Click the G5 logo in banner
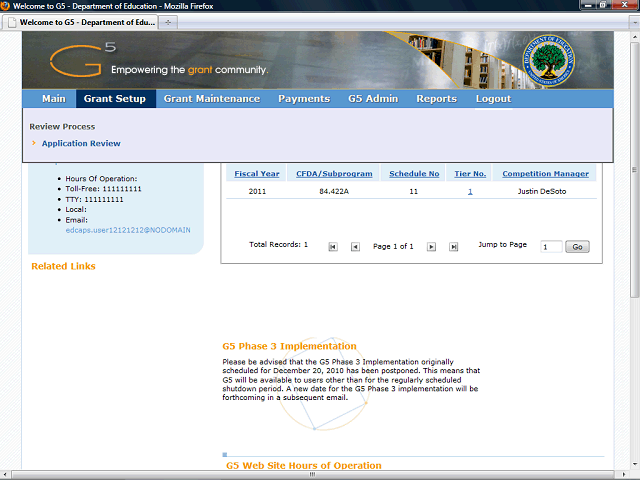The image size is (640, 480). pyautogui.click(x=82, y=60)
